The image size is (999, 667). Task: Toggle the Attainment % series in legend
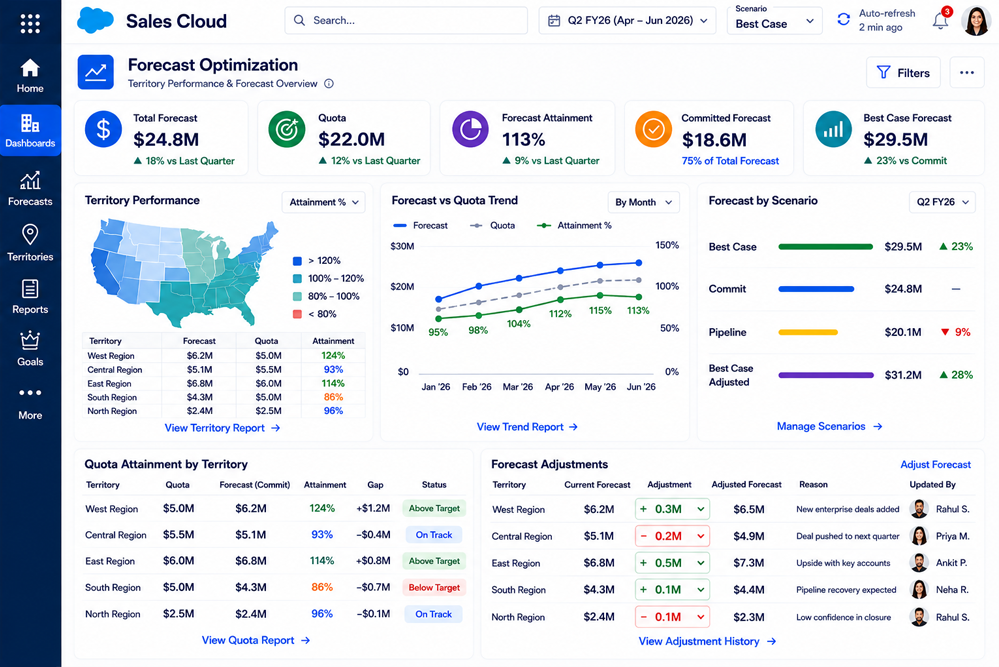pos(574,226)
